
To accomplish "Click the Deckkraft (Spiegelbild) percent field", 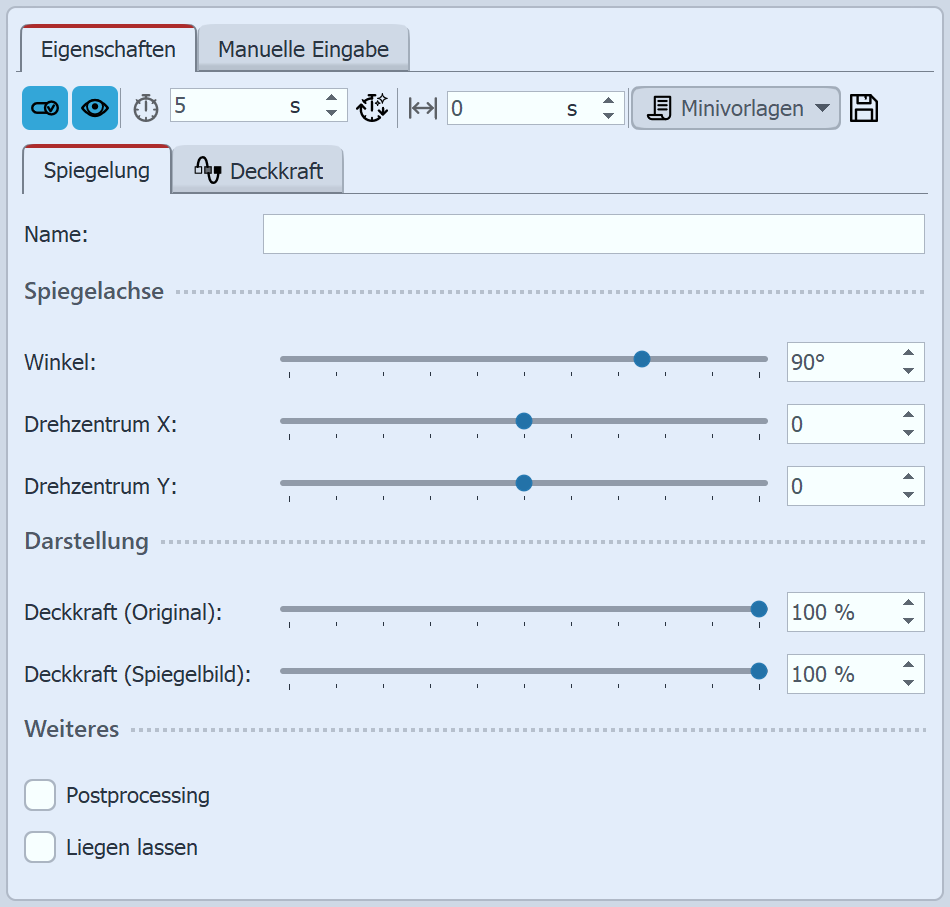I will [838, 674].
